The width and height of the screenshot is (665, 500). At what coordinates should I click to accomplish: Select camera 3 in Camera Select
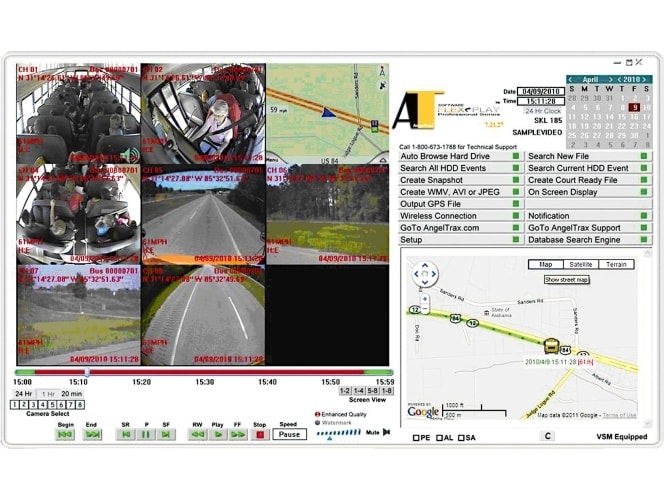click(34, 405)
